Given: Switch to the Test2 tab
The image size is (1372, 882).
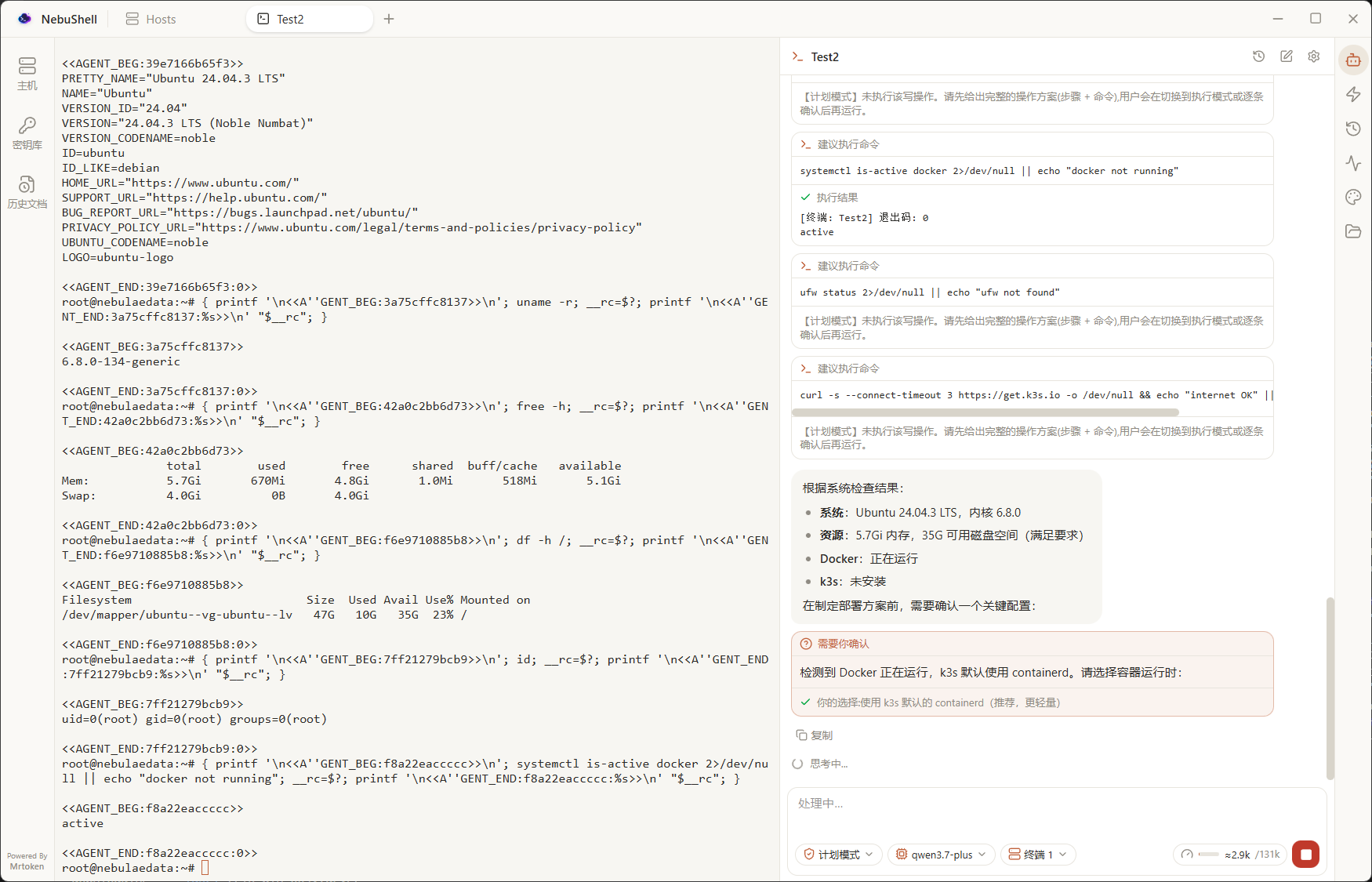Looking at the screenshot, I should [x=310, y=19].
